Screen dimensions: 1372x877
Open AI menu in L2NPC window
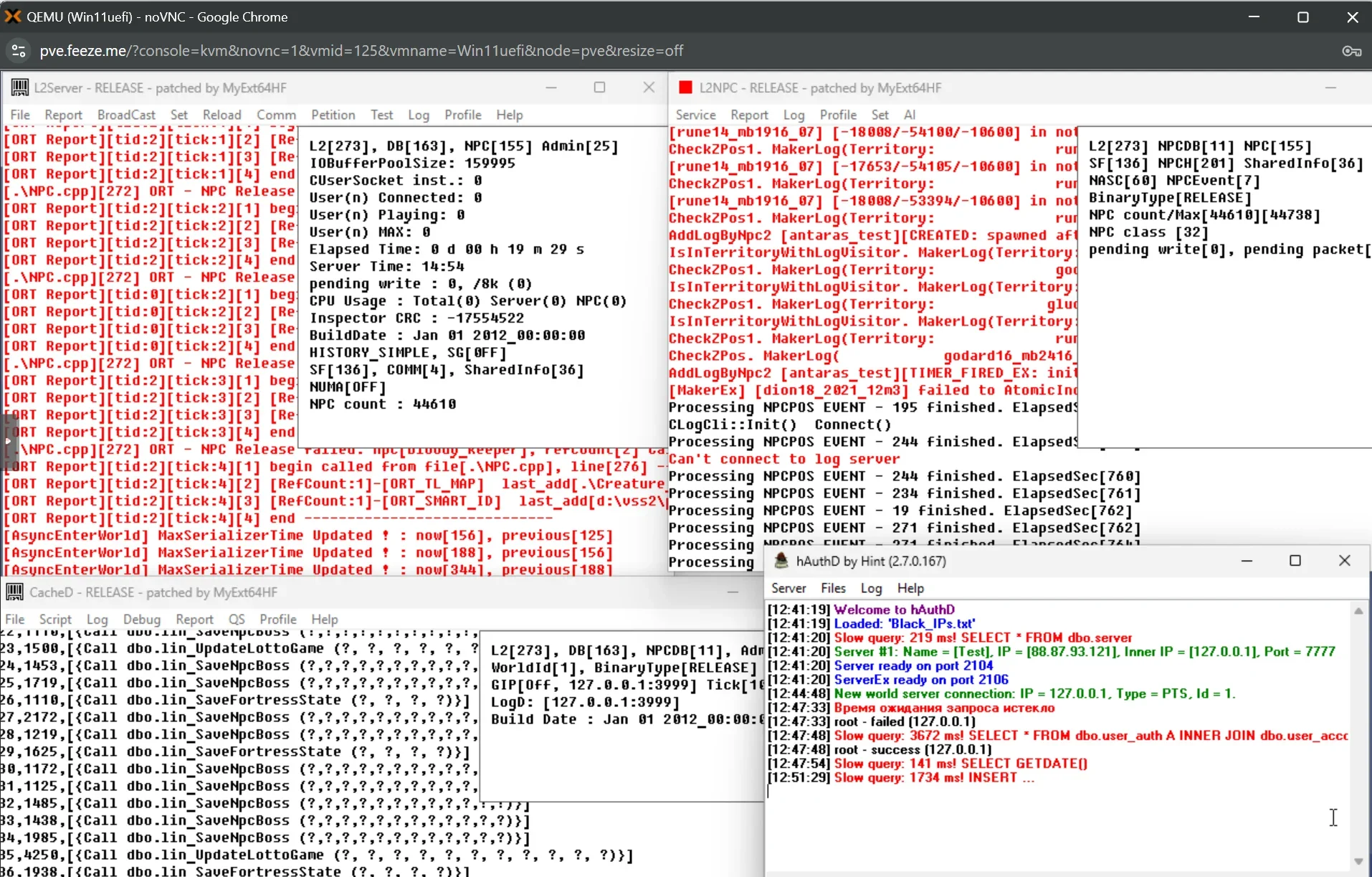(910, 115)
